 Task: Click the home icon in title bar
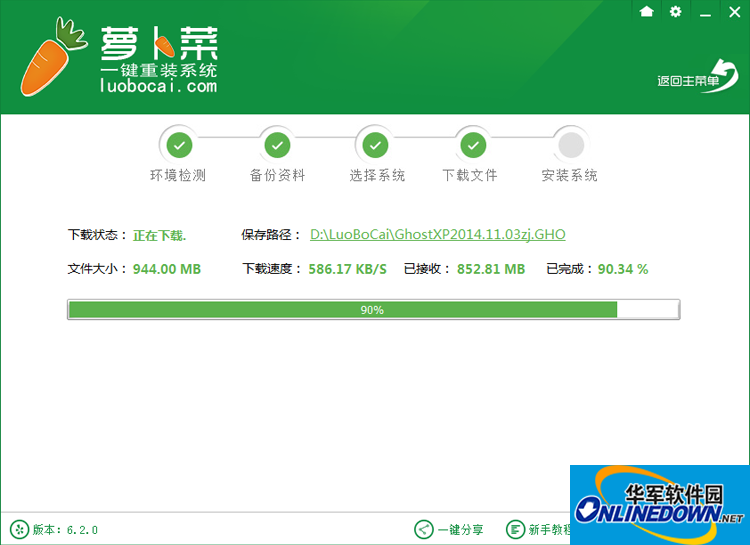(646, 11)
